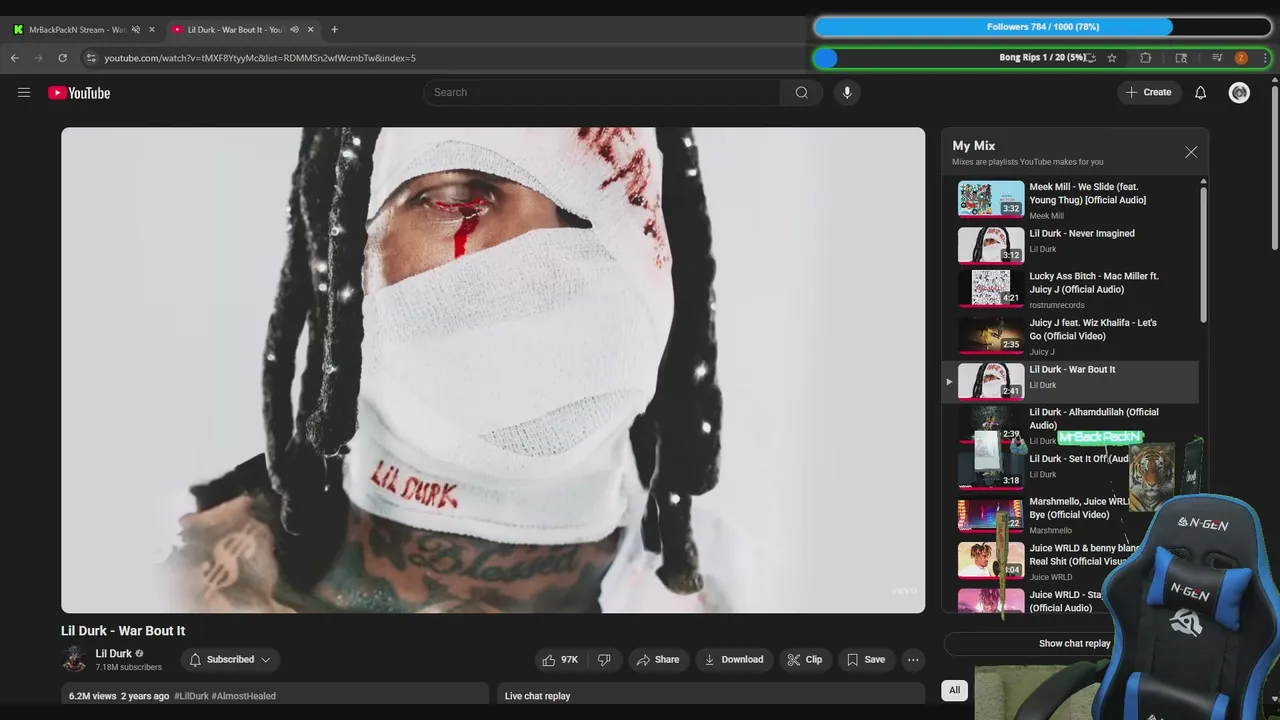1280x720 pixels.
Task: Open the YouTube account avatar menu
Action: point(1239,93)
